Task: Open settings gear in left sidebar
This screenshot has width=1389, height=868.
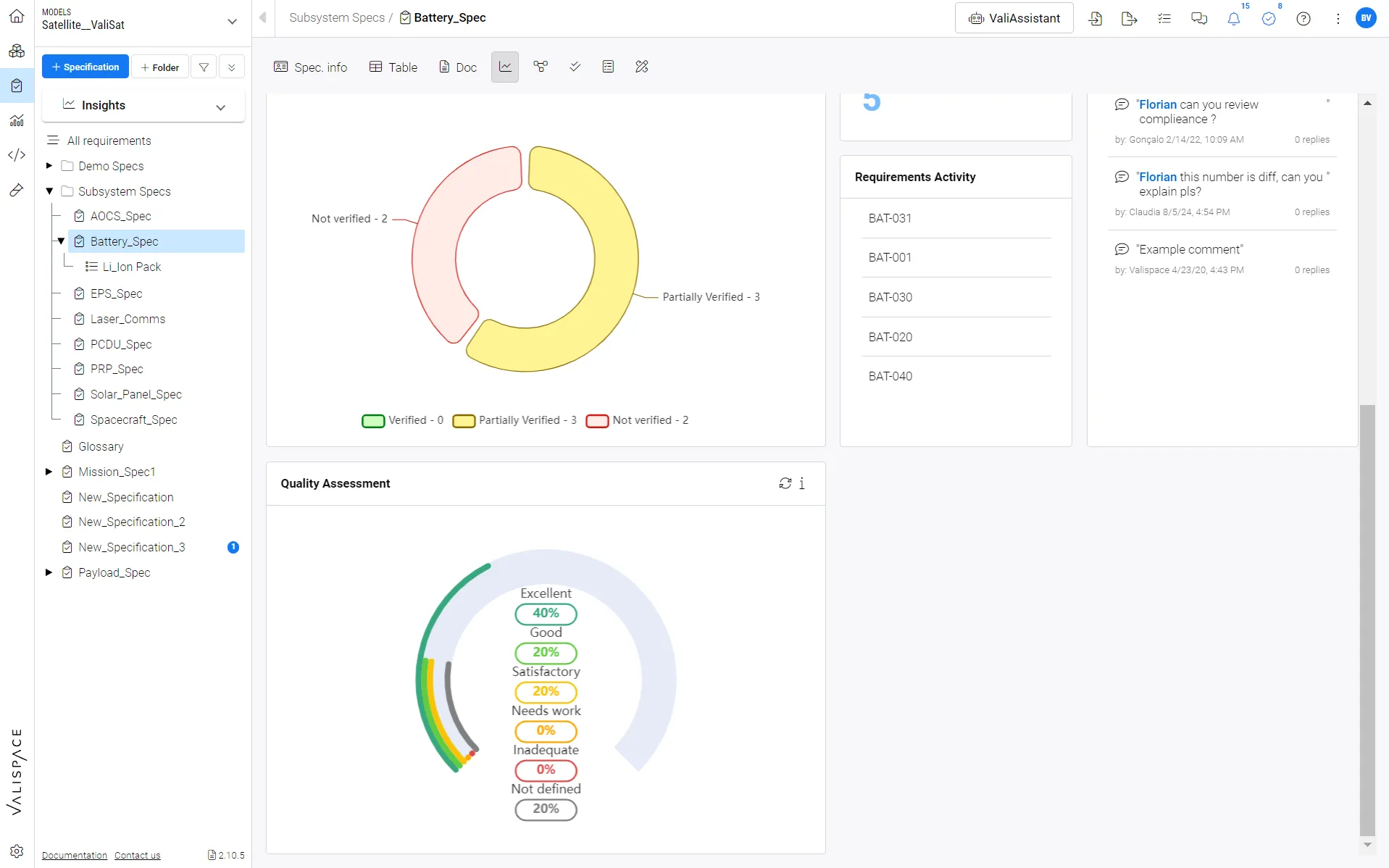Action: pos(17,851)
